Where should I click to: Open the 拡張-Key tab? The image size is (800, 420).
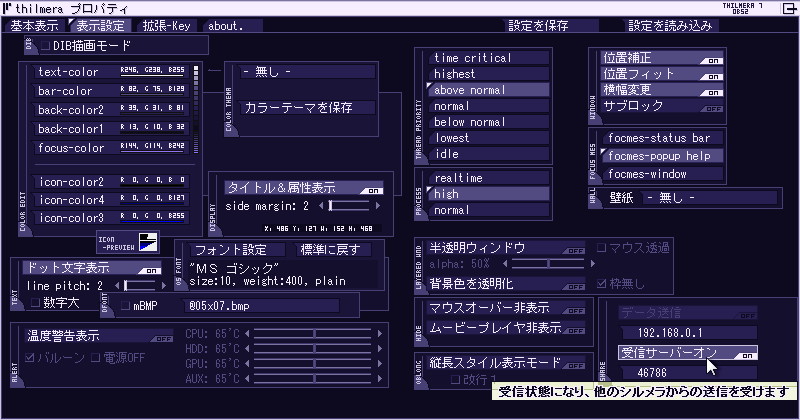166,26
